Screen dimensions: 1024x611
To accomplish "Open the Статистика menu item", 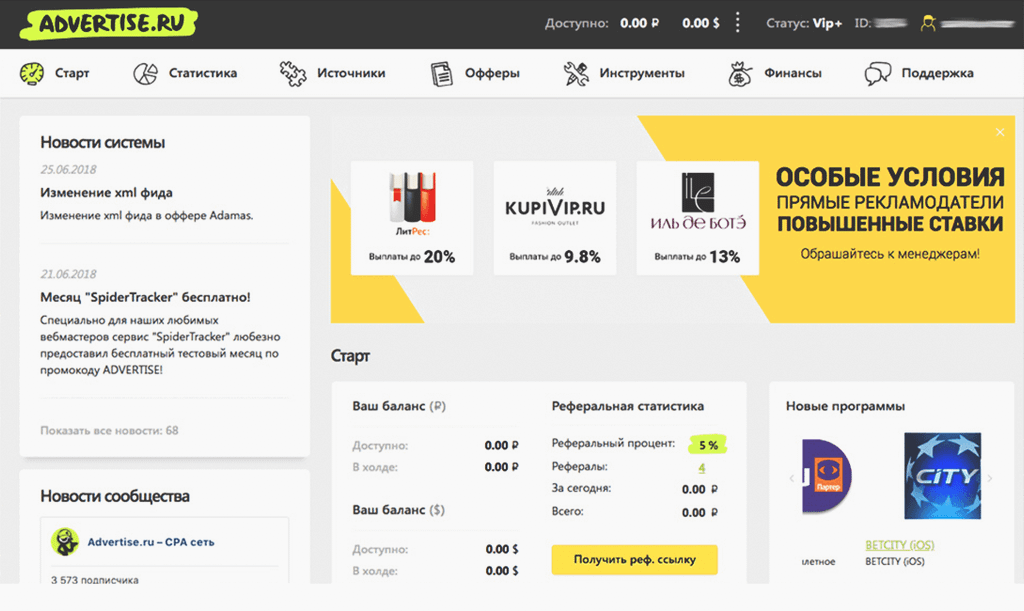I will tap(203, 73).
